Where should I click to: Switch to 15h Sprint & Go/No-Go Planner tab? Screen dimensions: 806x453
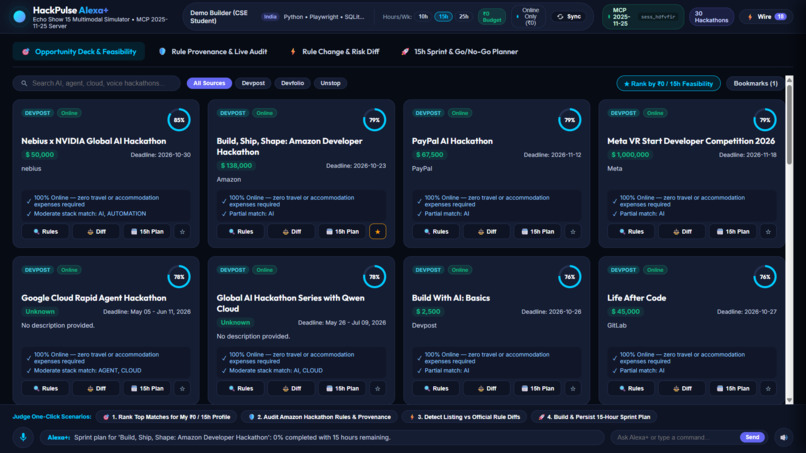click(460, 51)
